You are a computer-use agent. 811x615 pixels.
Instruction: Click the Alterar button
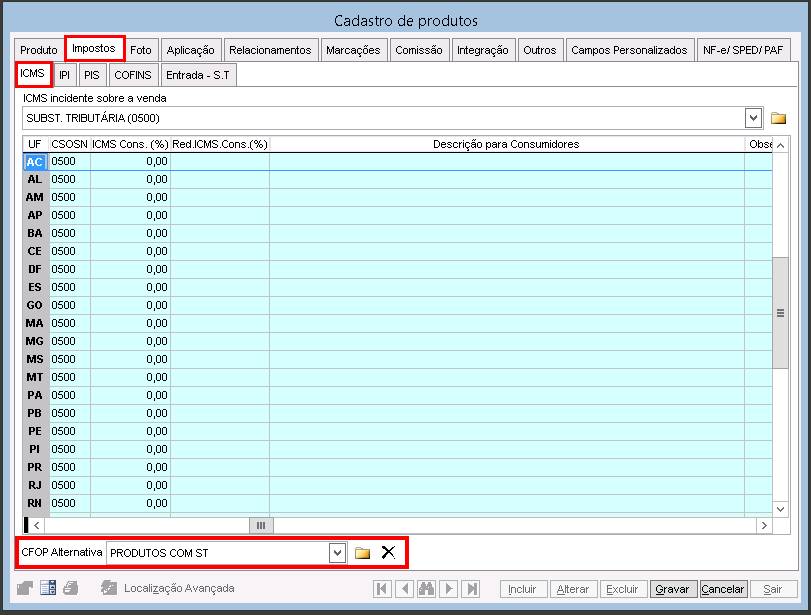[573, 589]
